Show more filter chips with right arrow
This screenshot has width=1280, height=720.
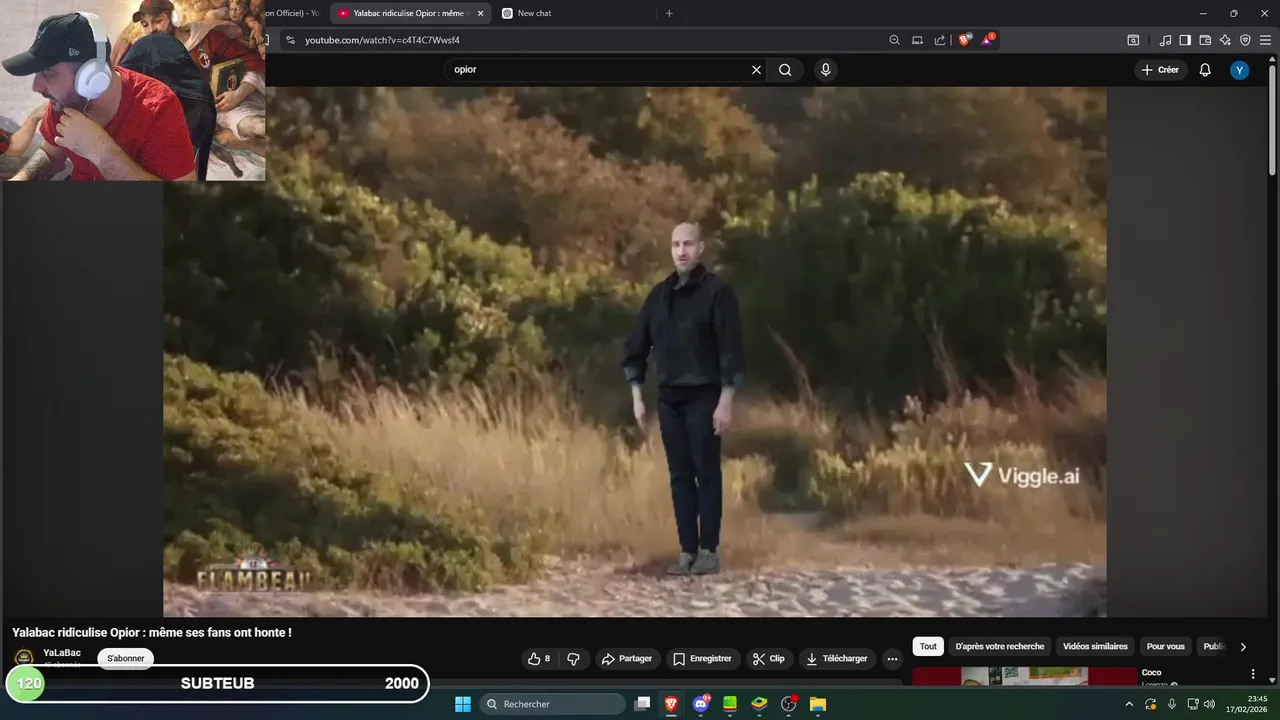tap(1243, 647)
